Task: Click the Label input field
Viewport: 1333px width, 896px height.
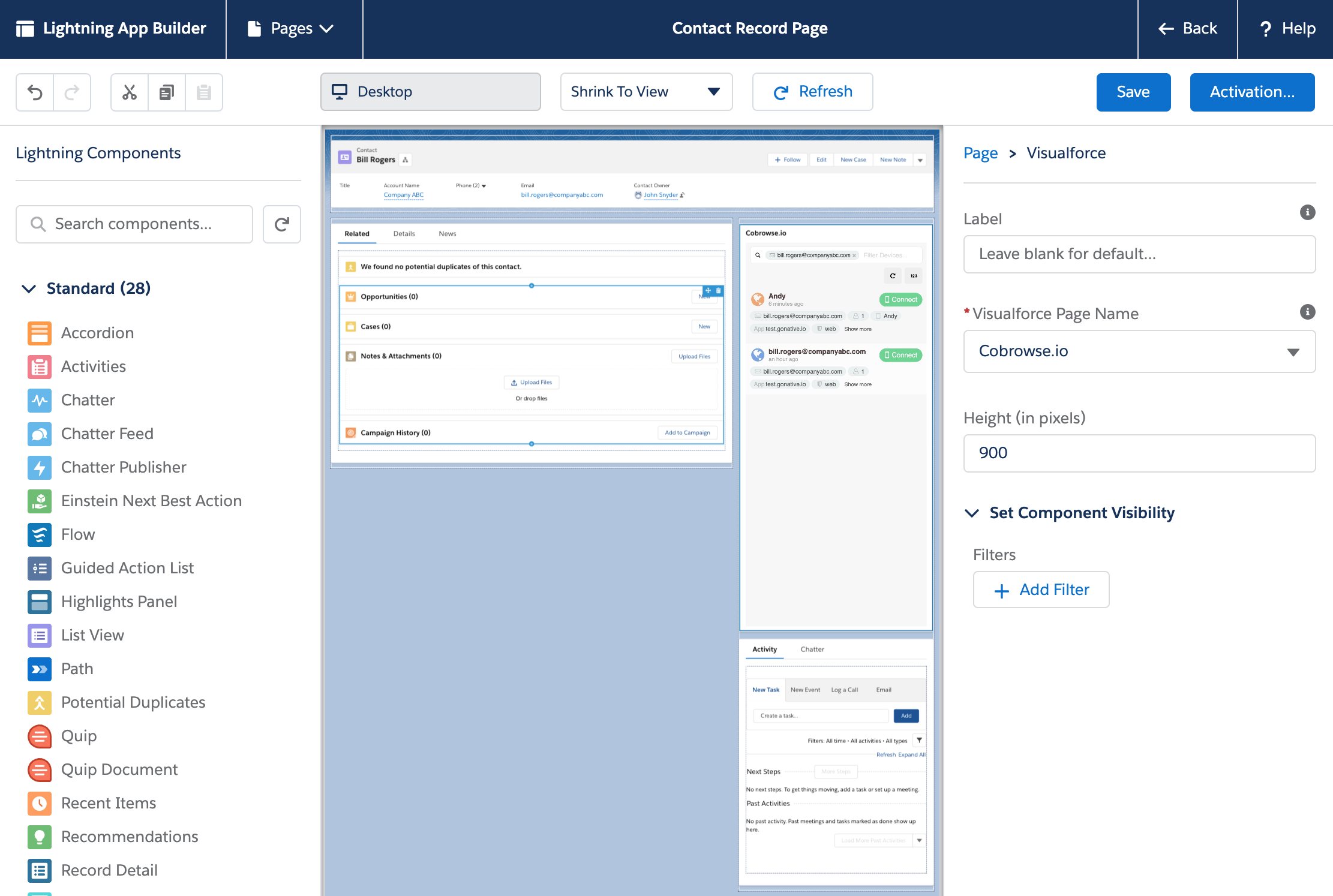Action: (1139, 254)
